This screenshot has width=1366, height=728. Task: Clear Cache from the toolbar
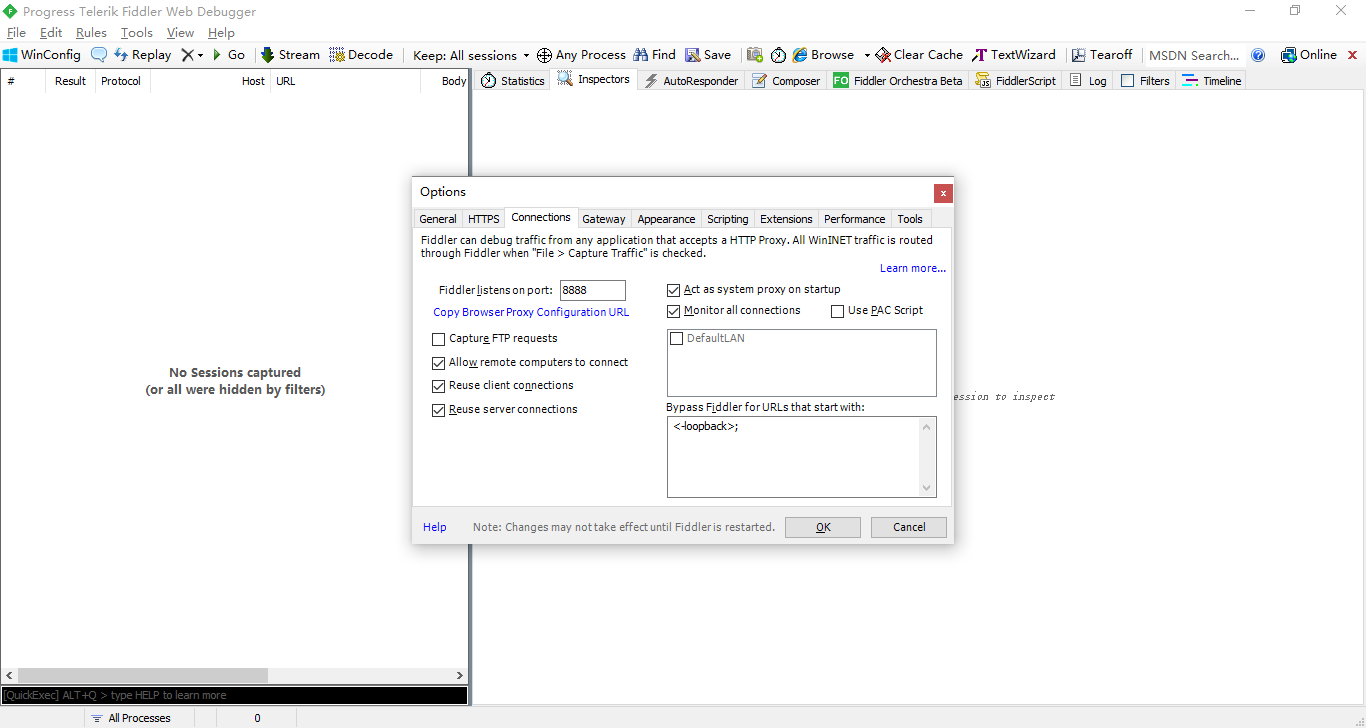[x=919, y=55]
